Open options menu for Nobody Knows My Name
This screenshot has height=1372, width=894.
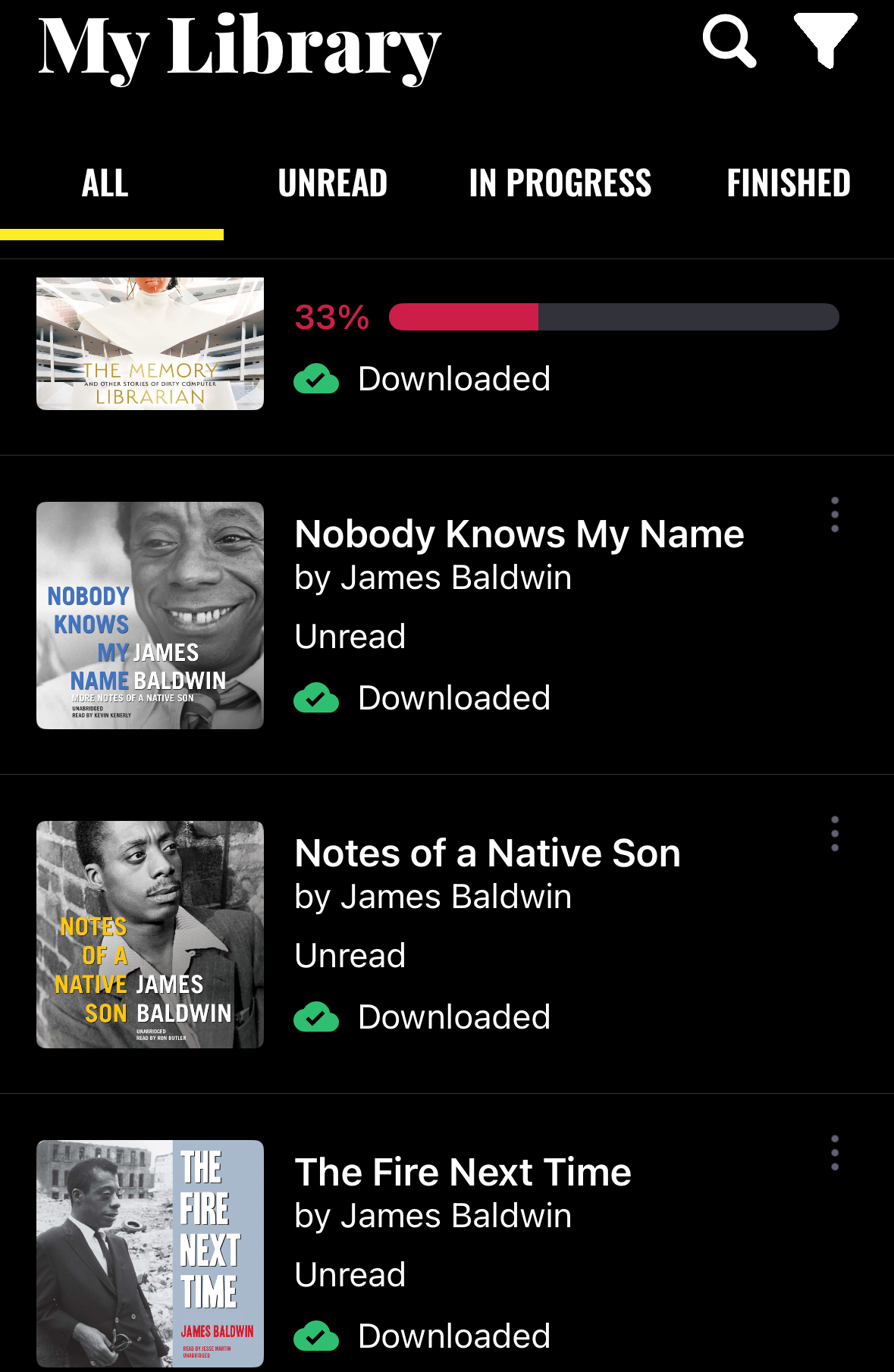835,515
